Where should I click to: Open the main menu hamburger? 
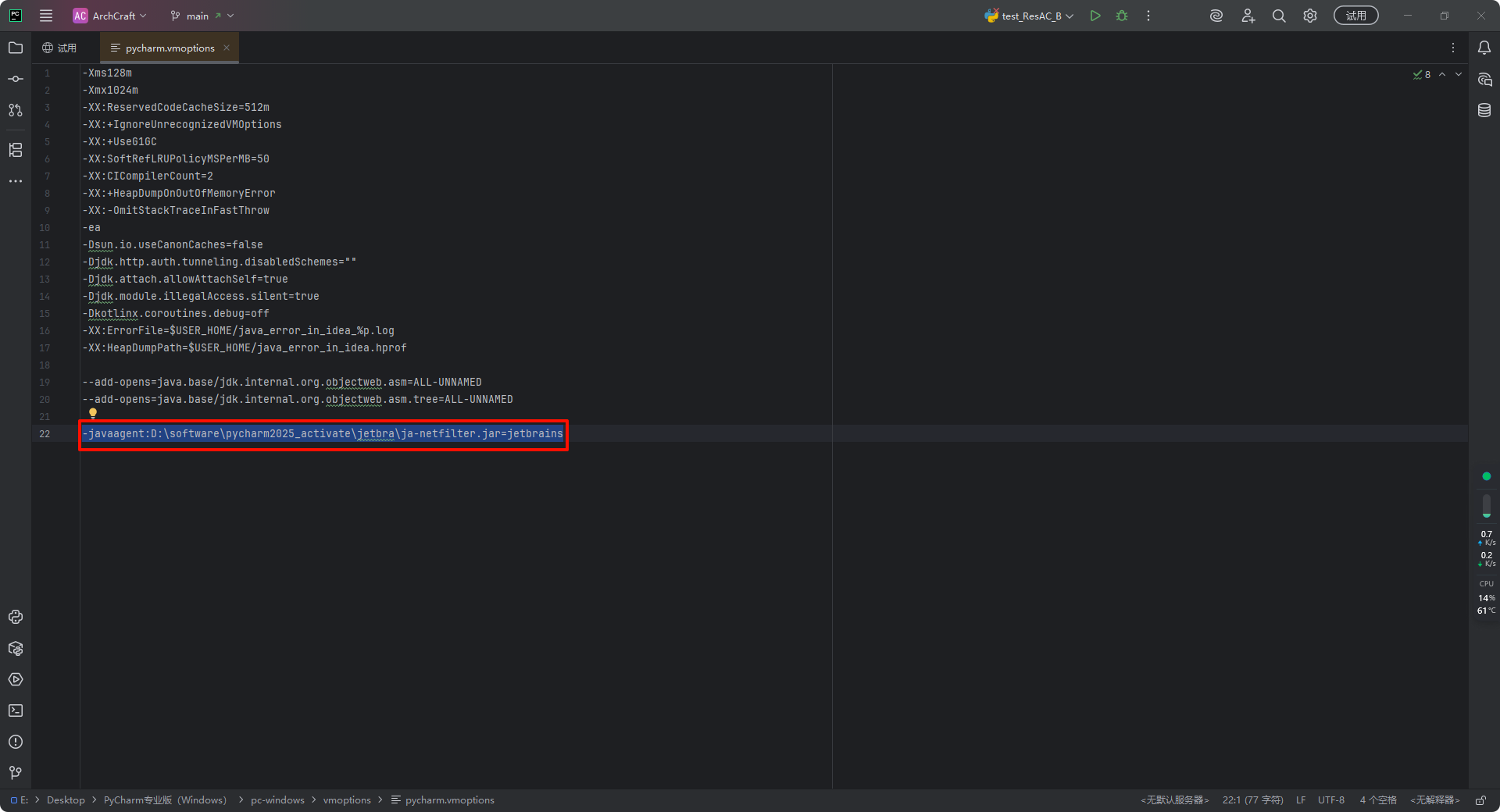(46, 16)
